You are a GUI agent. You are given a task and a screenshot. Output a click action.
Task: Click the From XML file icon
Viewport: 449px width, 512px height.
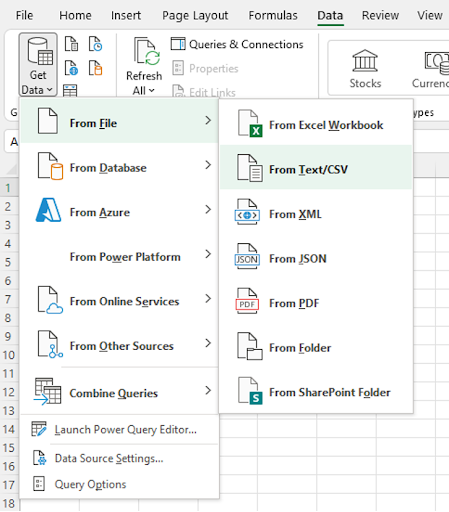pos(247,212)
